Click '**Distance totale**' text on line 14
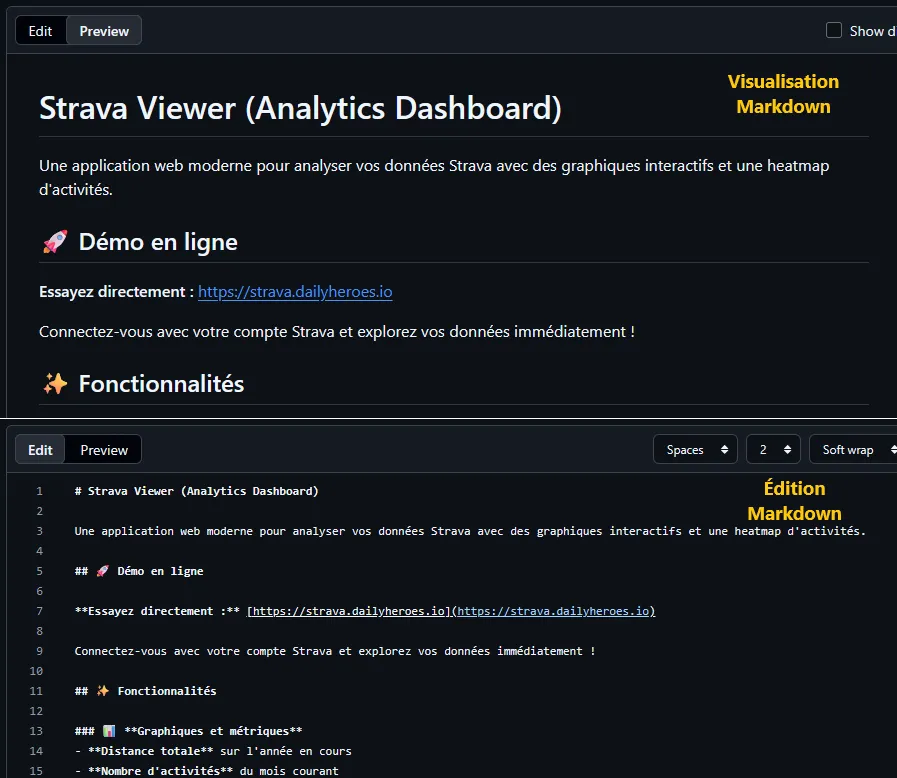 (150, 751)
